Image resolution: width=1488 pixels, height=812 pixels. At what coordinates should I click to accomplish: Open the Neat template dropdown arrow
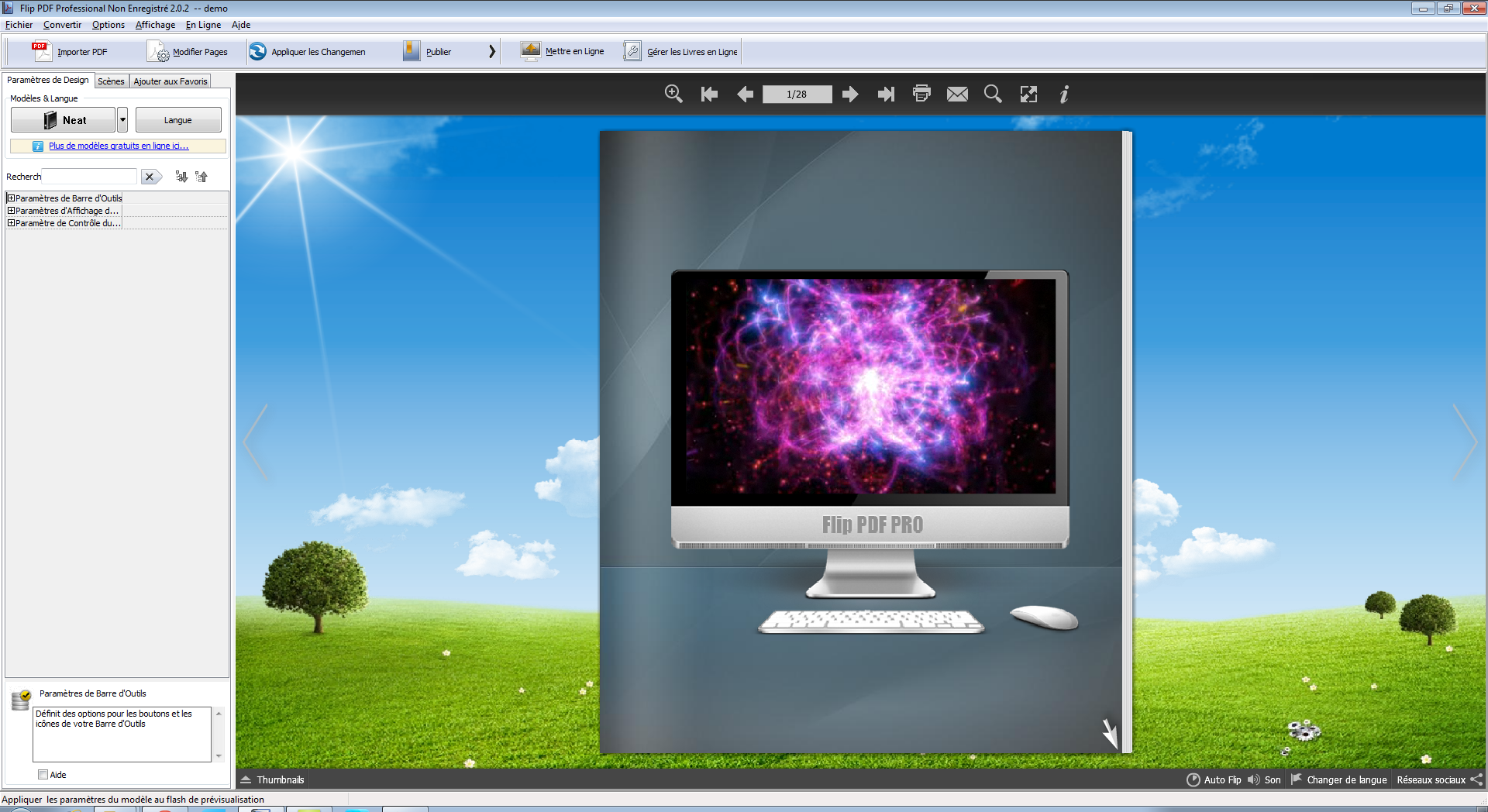[122, 120]
